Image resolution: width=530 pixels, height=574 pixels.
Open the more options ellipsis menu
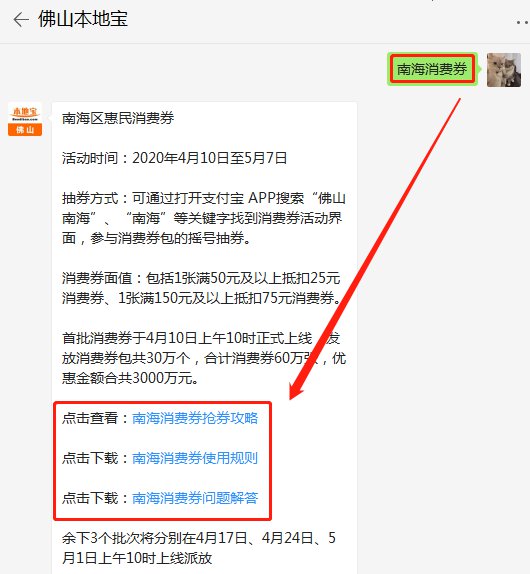pos(523,23)
